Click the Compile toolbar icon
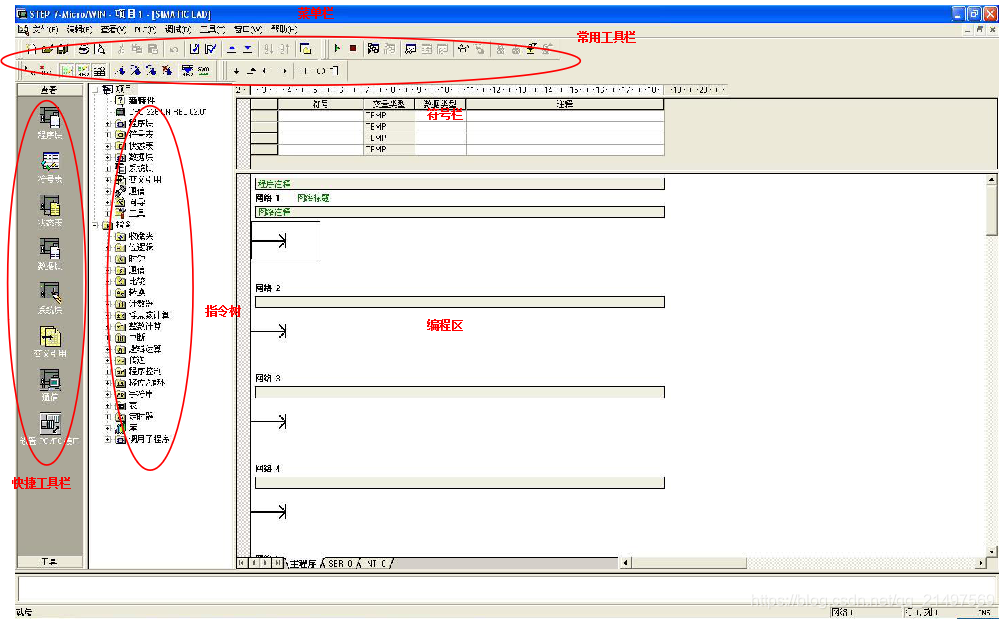The image size is (1004, 619). (195, 49)
